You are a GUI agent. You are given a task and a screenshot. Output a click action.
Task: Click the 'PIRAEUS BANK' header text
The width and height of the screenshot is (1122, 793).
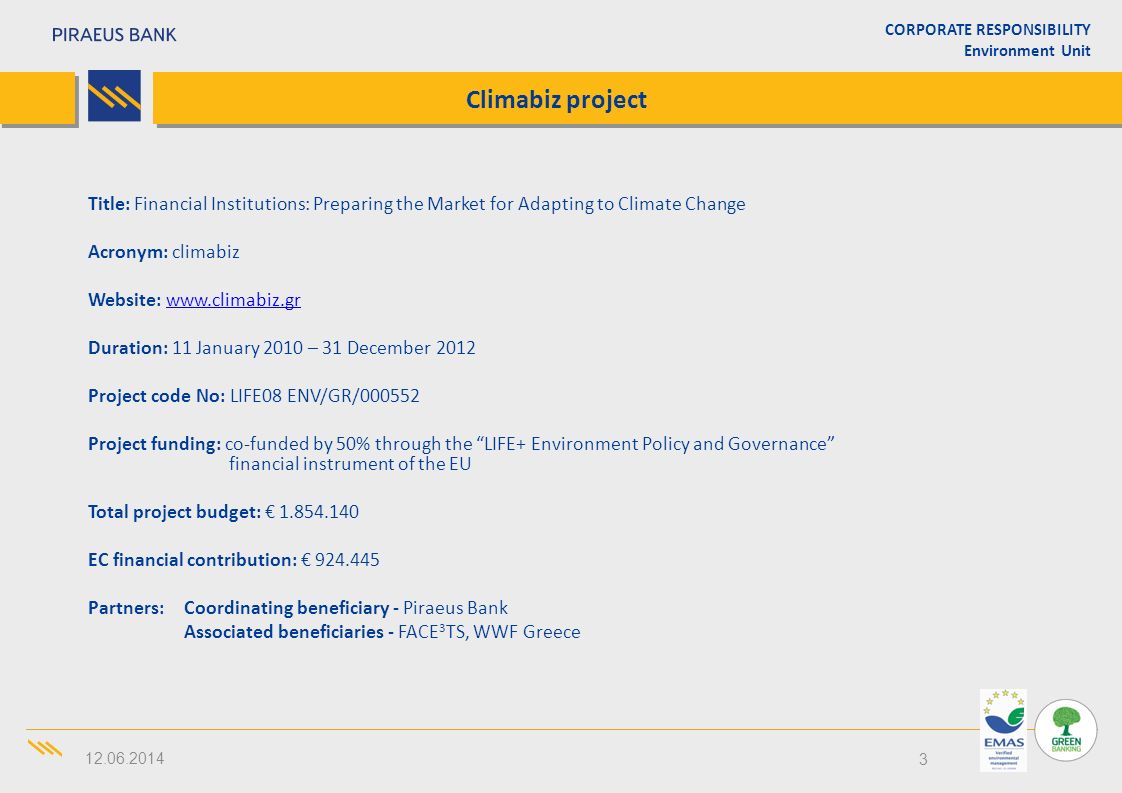pos(114,35)
